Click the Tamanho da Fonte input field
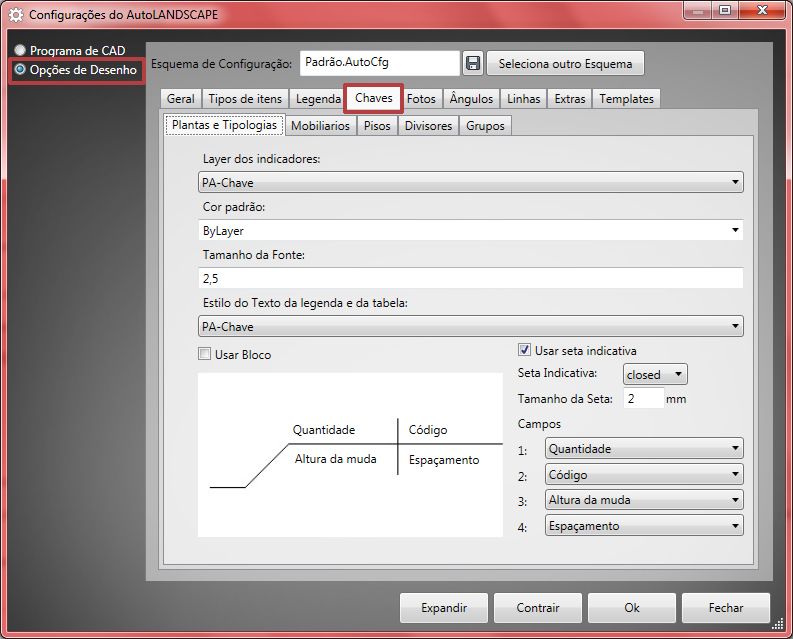793x639 pixels. [x=470, y=279]
